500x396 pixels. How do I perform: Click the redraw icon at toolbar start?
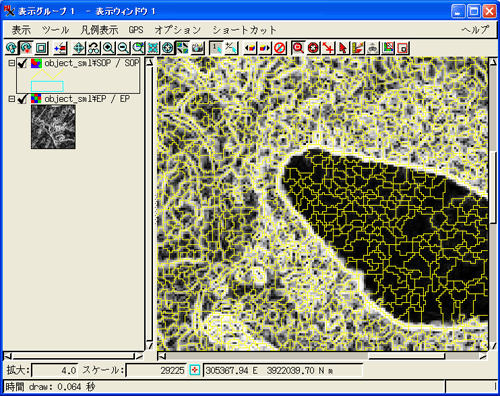pyautogui.click(x=11, y=48)
